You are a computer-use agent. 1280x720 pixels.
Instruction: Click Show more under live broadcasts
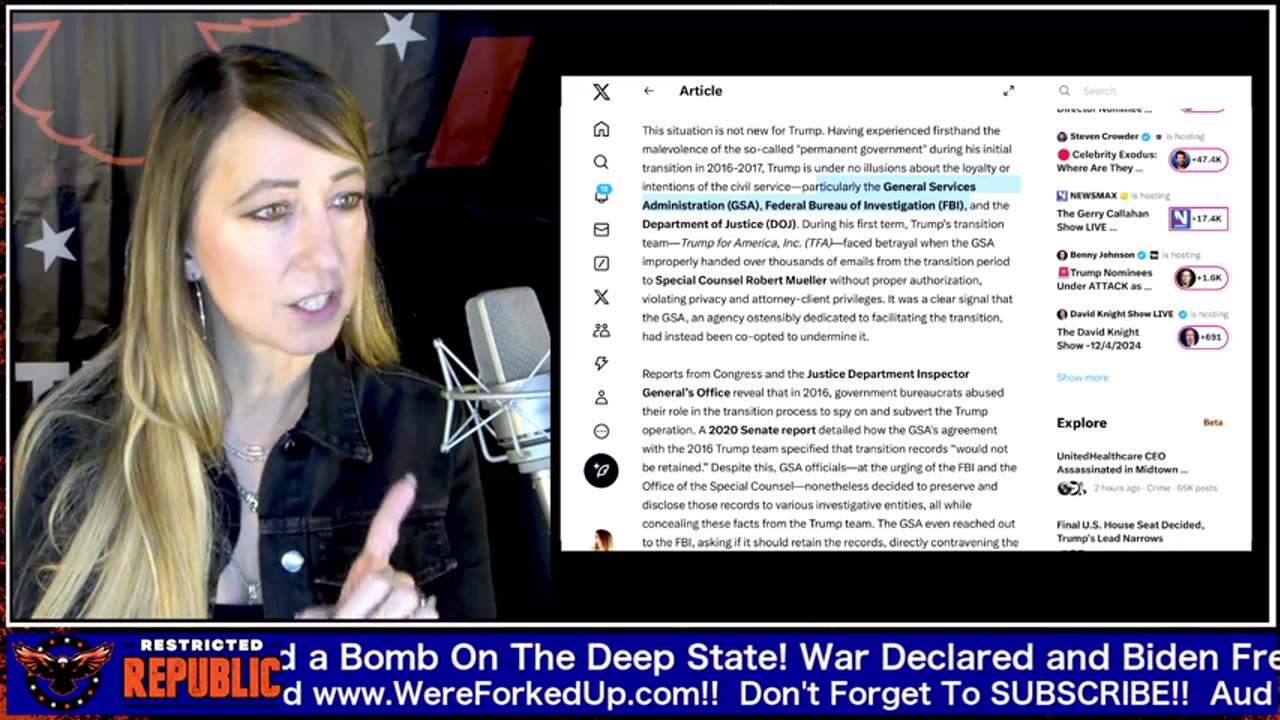coord(1082,377)
